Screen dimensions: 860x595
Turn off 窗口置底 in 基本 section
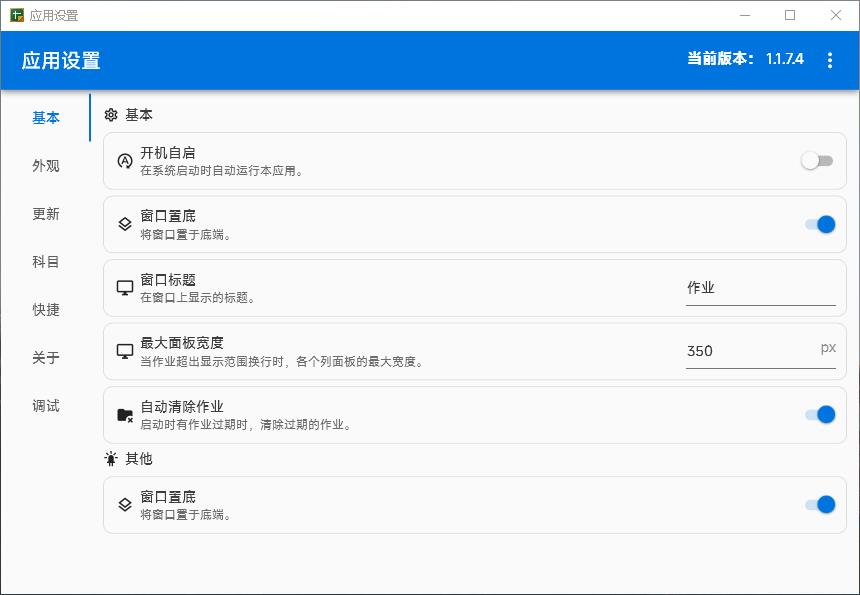tap(819, 225)
